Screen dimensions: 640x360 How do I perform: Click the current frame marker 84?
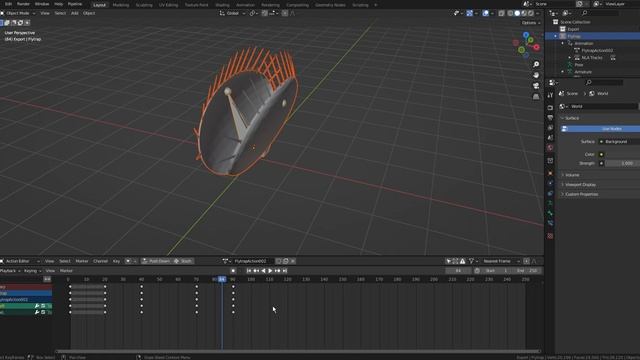222,279
